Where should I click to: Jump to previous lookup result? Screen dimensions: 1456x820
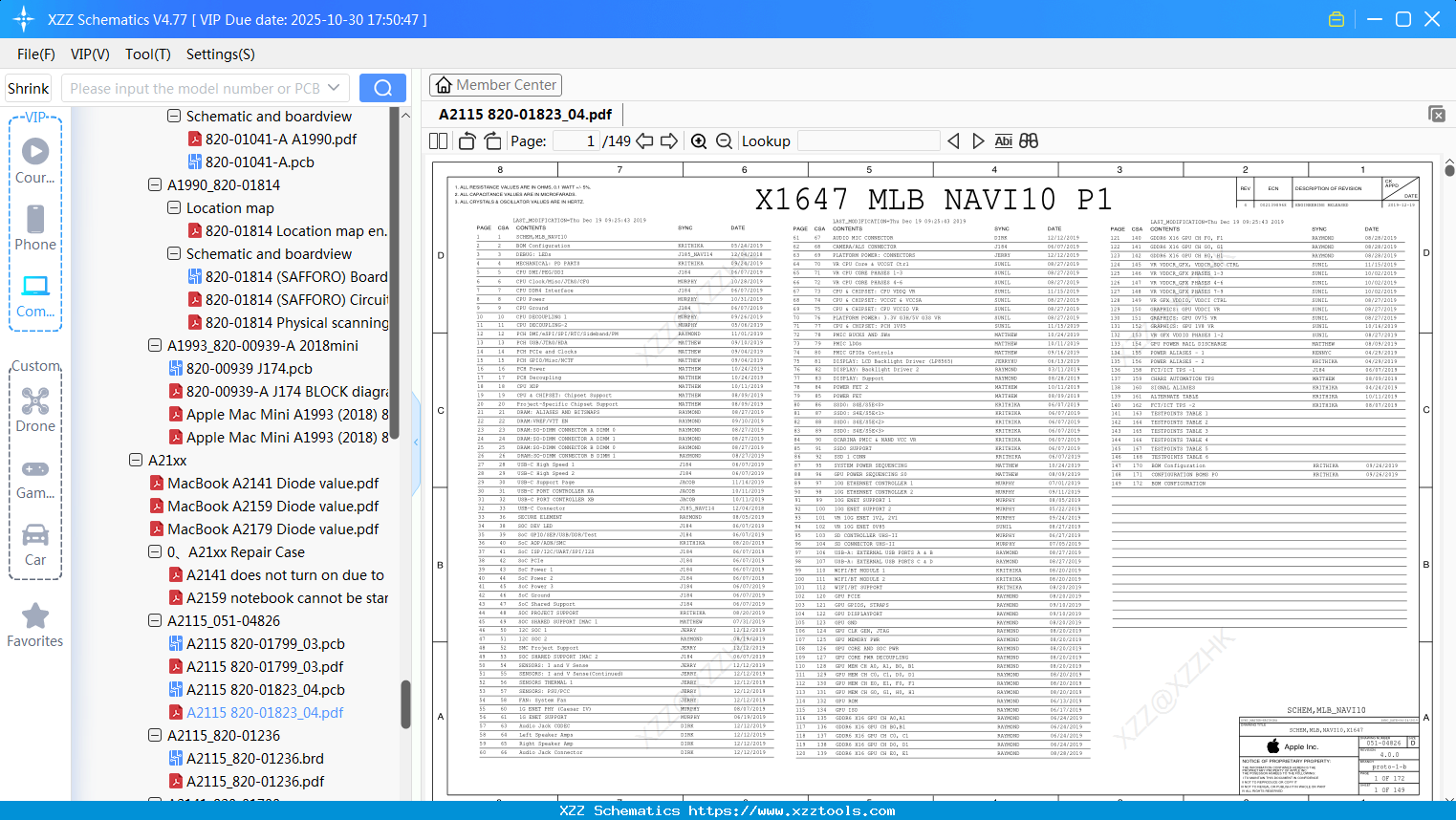click(953, 141)
